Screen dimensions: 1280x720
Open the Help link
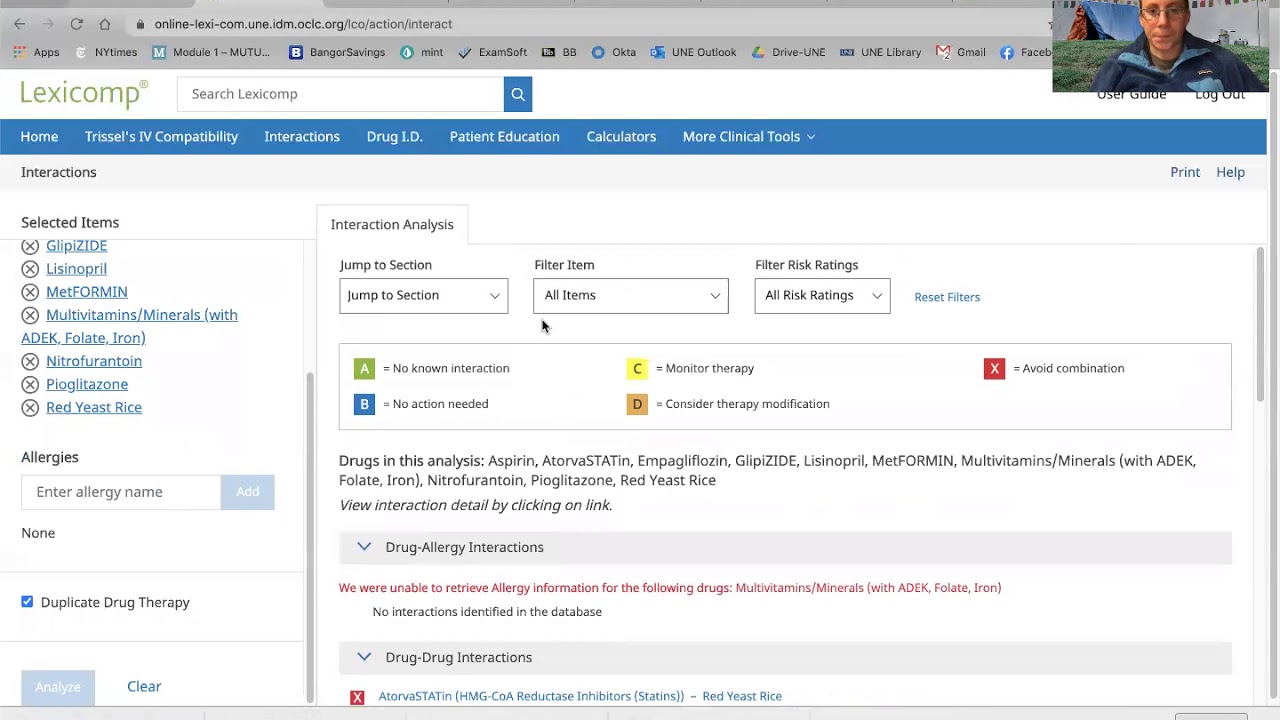[x=1230, y=172]
